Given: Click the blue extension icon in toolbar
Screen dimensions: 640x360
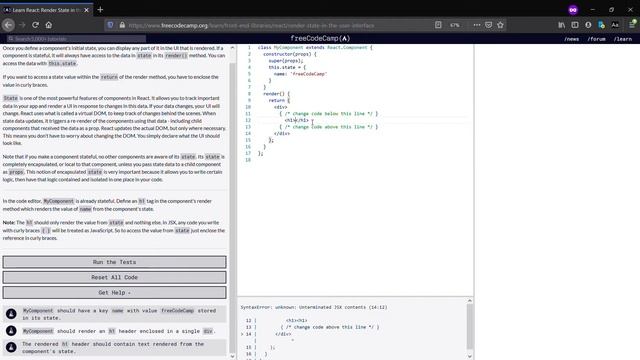Looking at the screenshot, I should coord(601,25).
